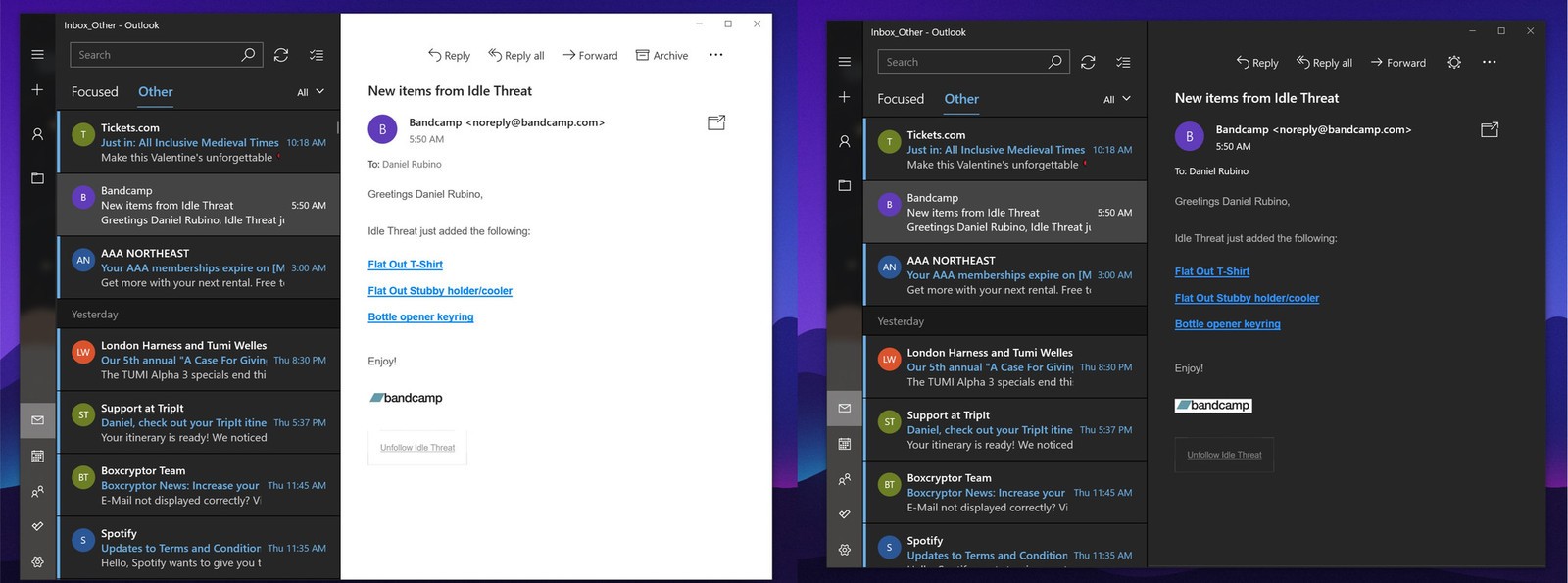Archive the message in the left window
This screenshot has height=583, width=1568.
pyautogui.click(x=662, y=56)
